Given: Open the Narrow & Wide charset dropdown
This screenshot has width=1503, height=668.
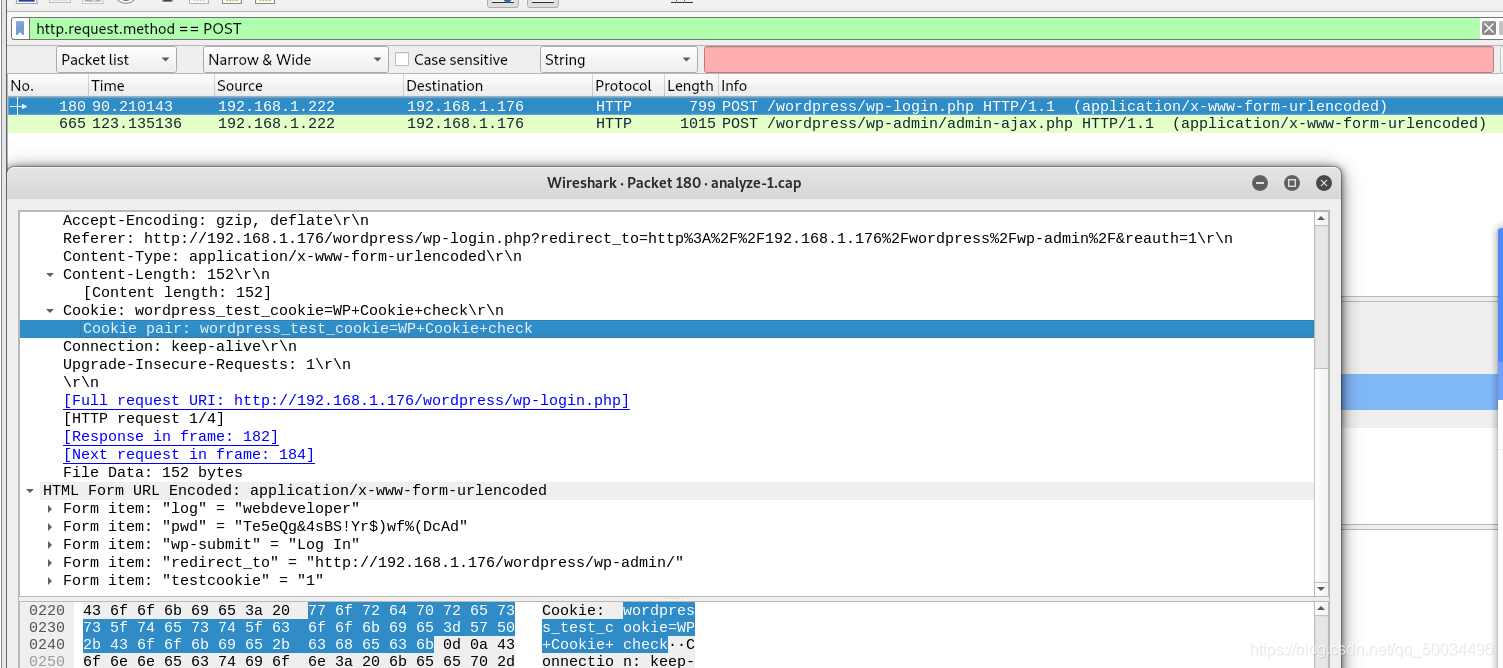Looking at the screenshot, I should point(295,60).
